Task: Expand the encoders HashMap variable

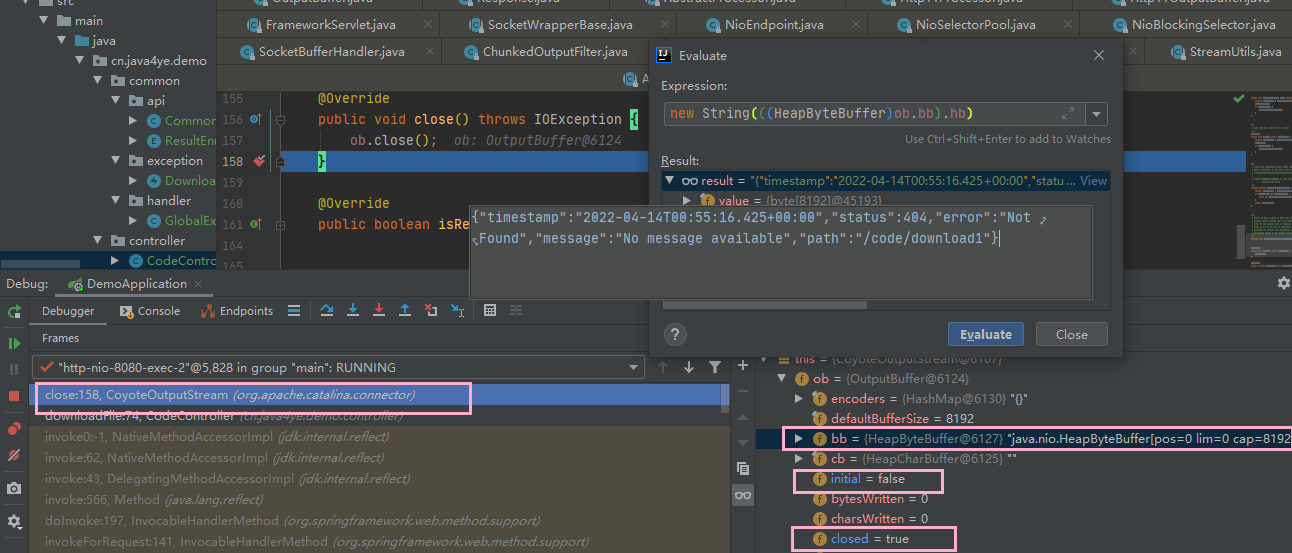Action: click(x=798, y=398)
